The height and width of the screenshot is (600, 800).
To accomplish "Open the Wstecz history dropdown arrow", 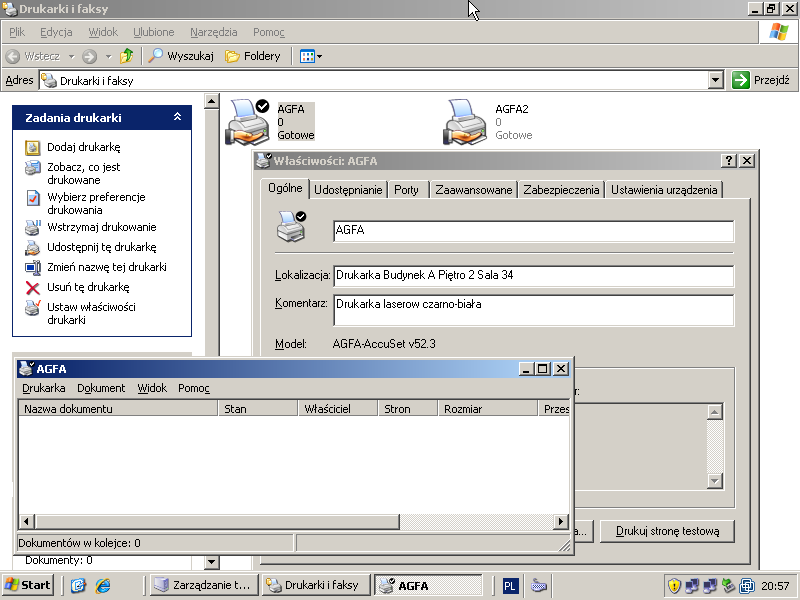I will click(71, 56).
